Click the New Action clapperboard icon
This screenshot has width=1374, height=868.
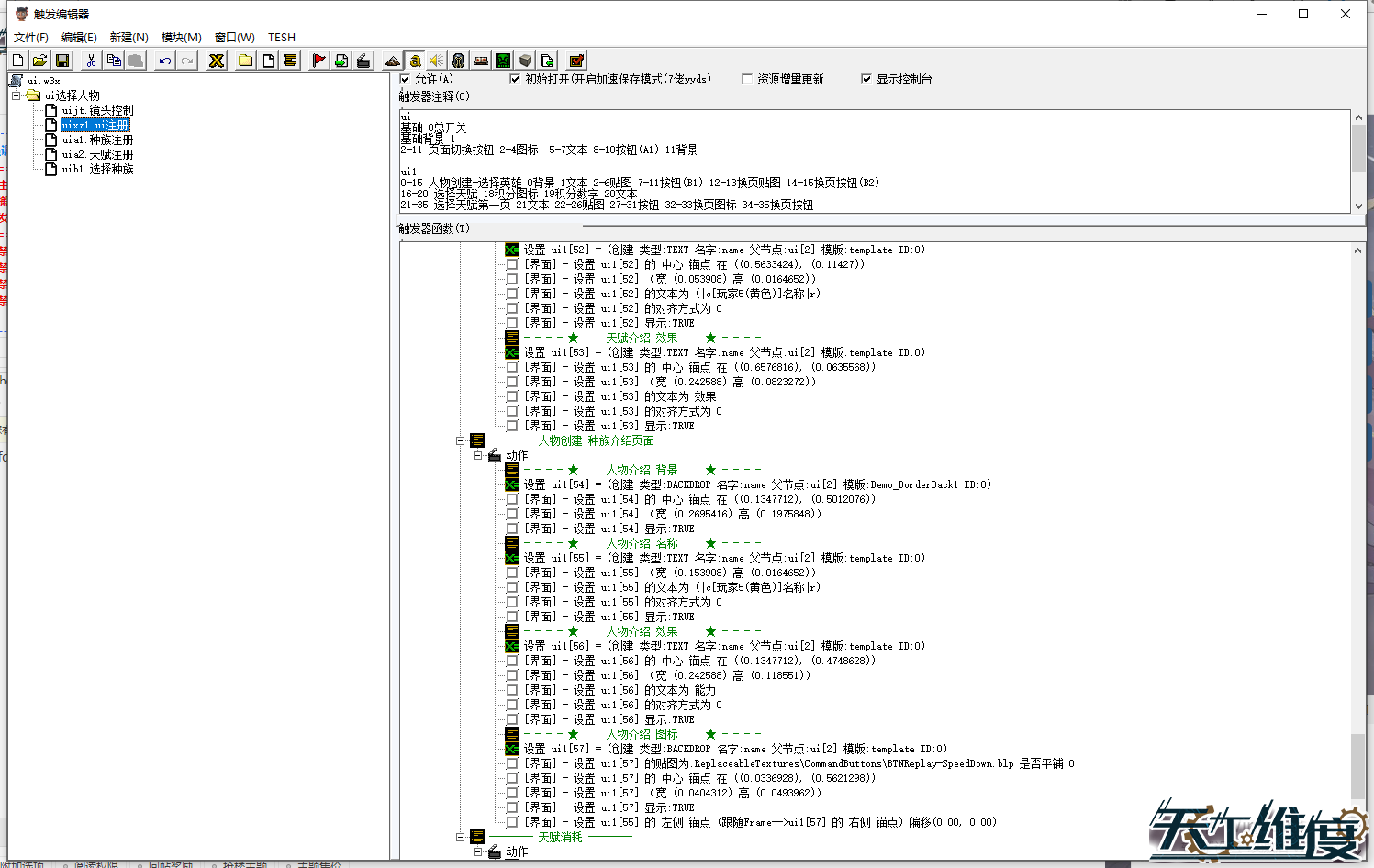[x=363, y=61]
